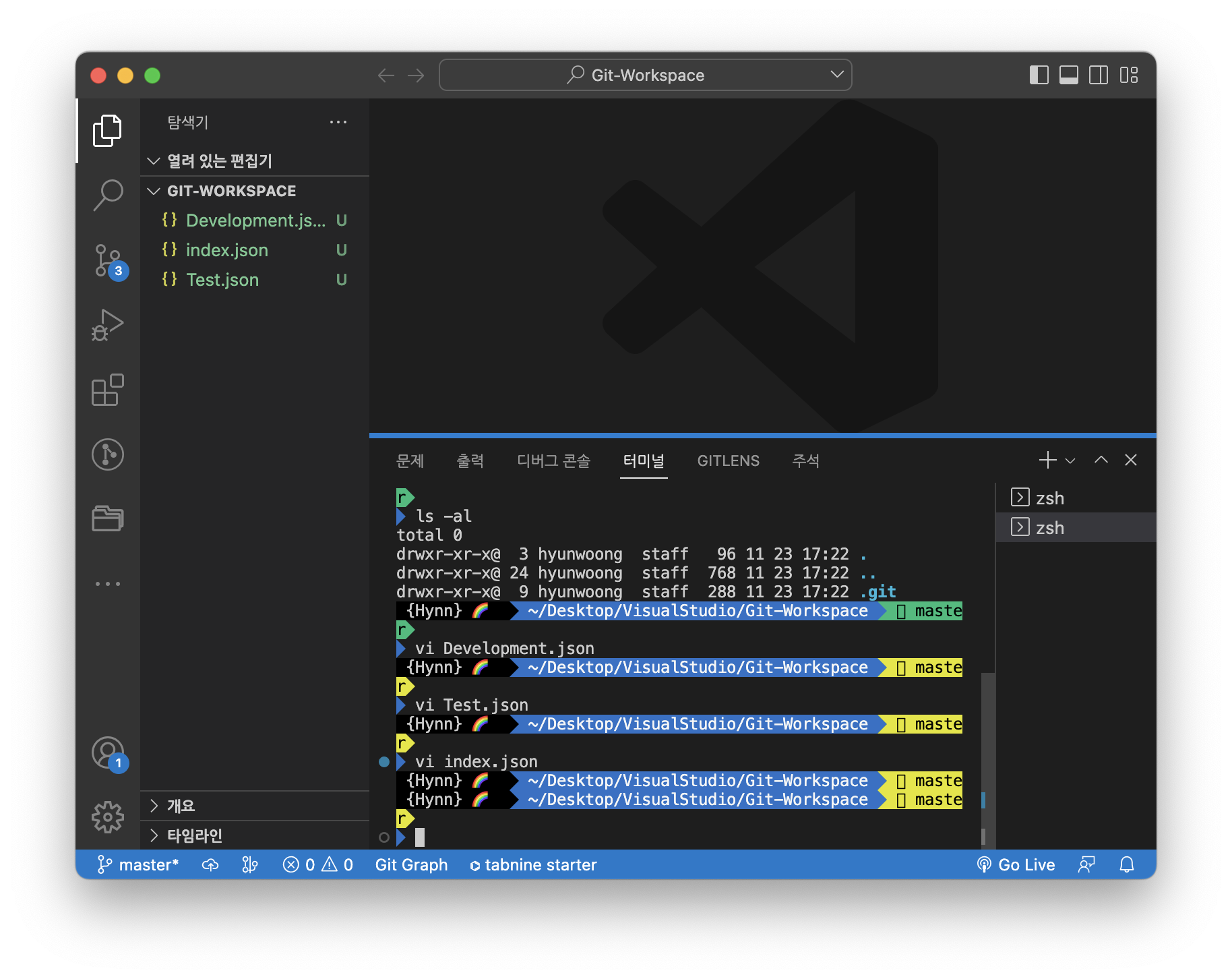
Task: Expand the 타임라인 timeline section
Action: [255, 835]
